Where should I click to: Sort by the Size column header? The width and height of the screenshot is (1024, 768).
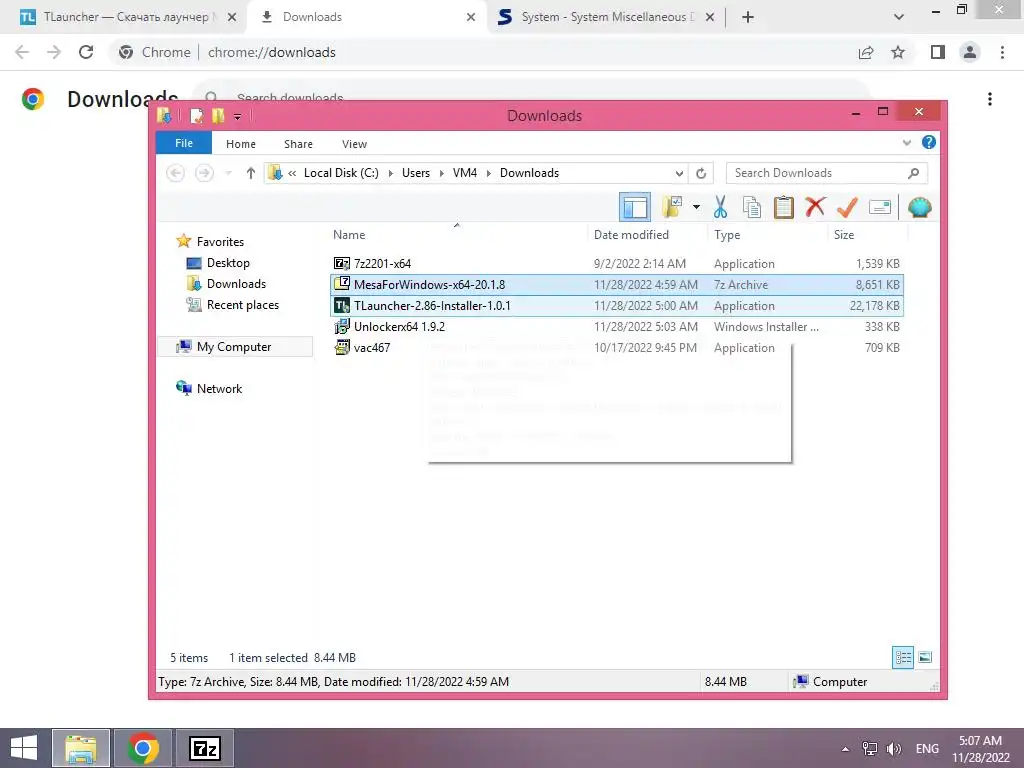click(843, 235)
